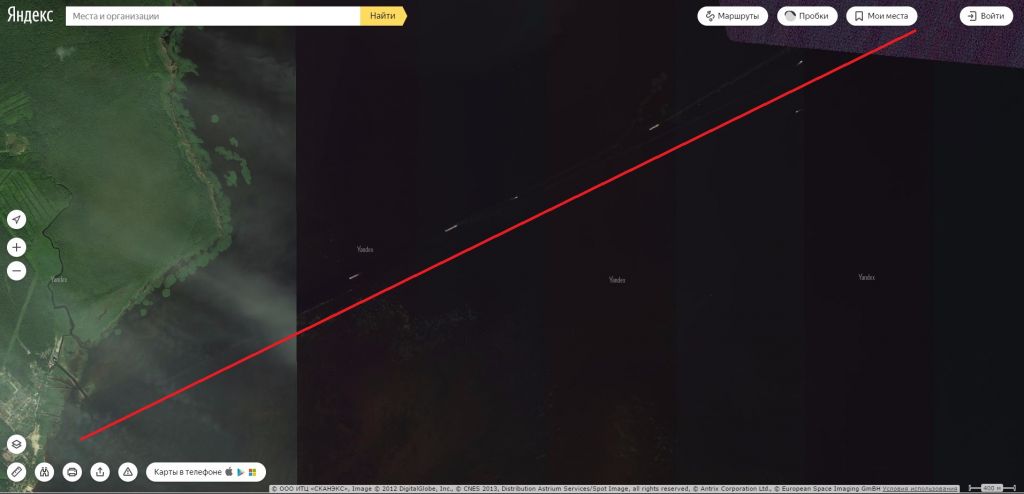Share the map via upload icon
Viewport: 1024px width, 494px height.
point(100,472)
